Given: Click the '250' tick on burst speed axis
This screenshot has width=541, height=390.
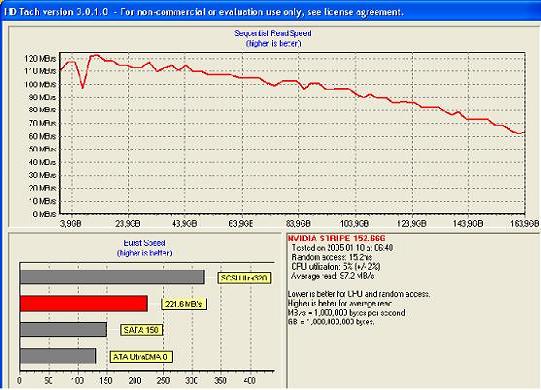Looking at the screenshot, I should click(x=163, y=381).
